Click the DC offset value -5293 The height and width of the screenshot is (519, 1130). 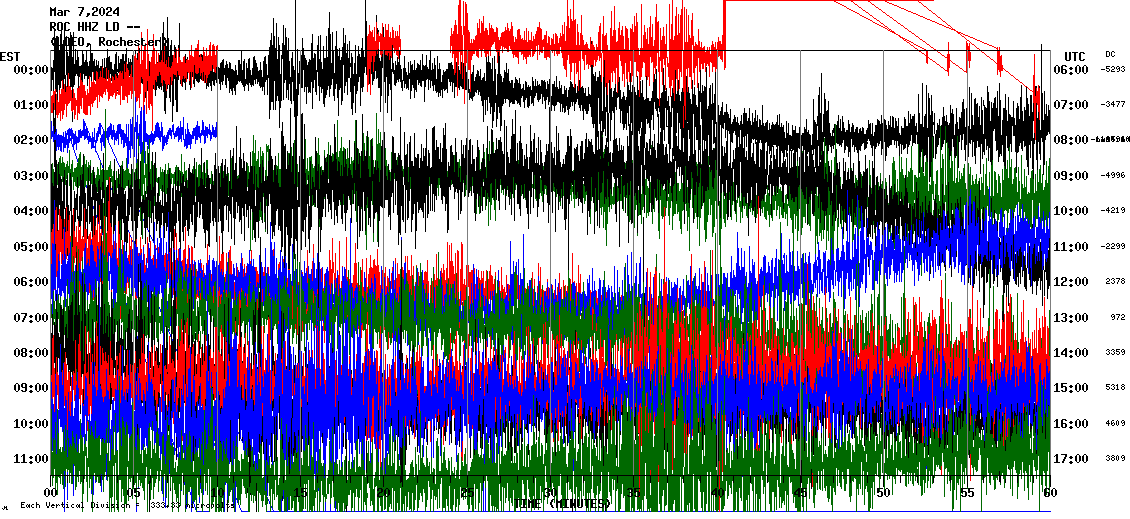1113,69
